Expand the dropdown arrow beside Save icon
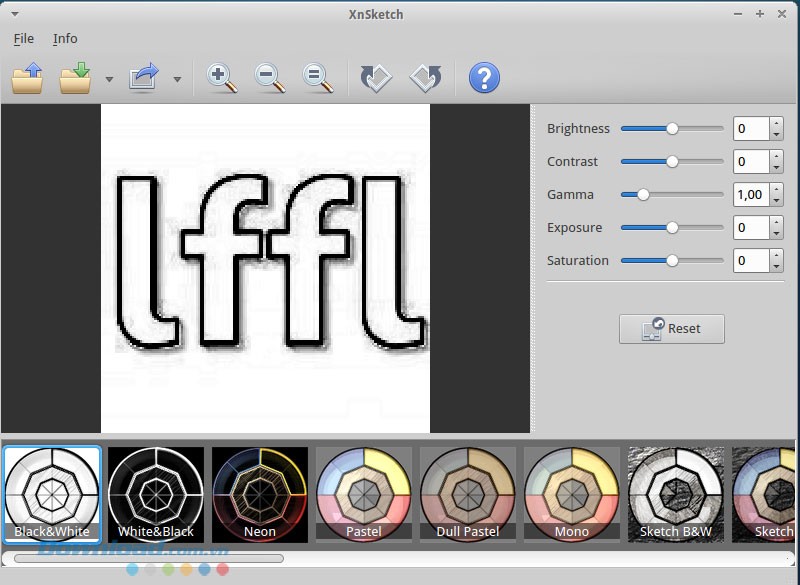 click(x=109, y=79)
